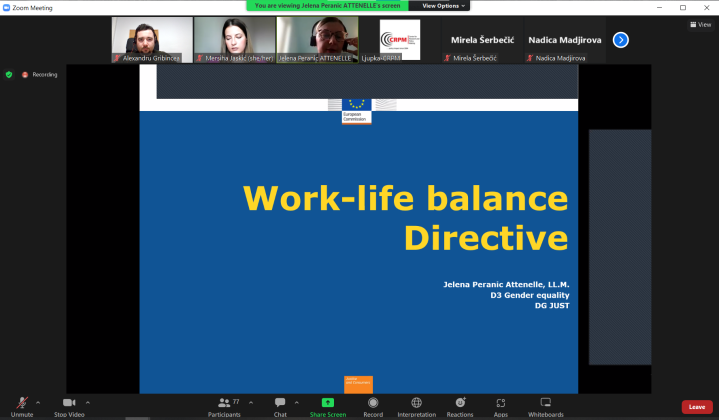Show next participants with blue arrow

[x=620, y=40]
